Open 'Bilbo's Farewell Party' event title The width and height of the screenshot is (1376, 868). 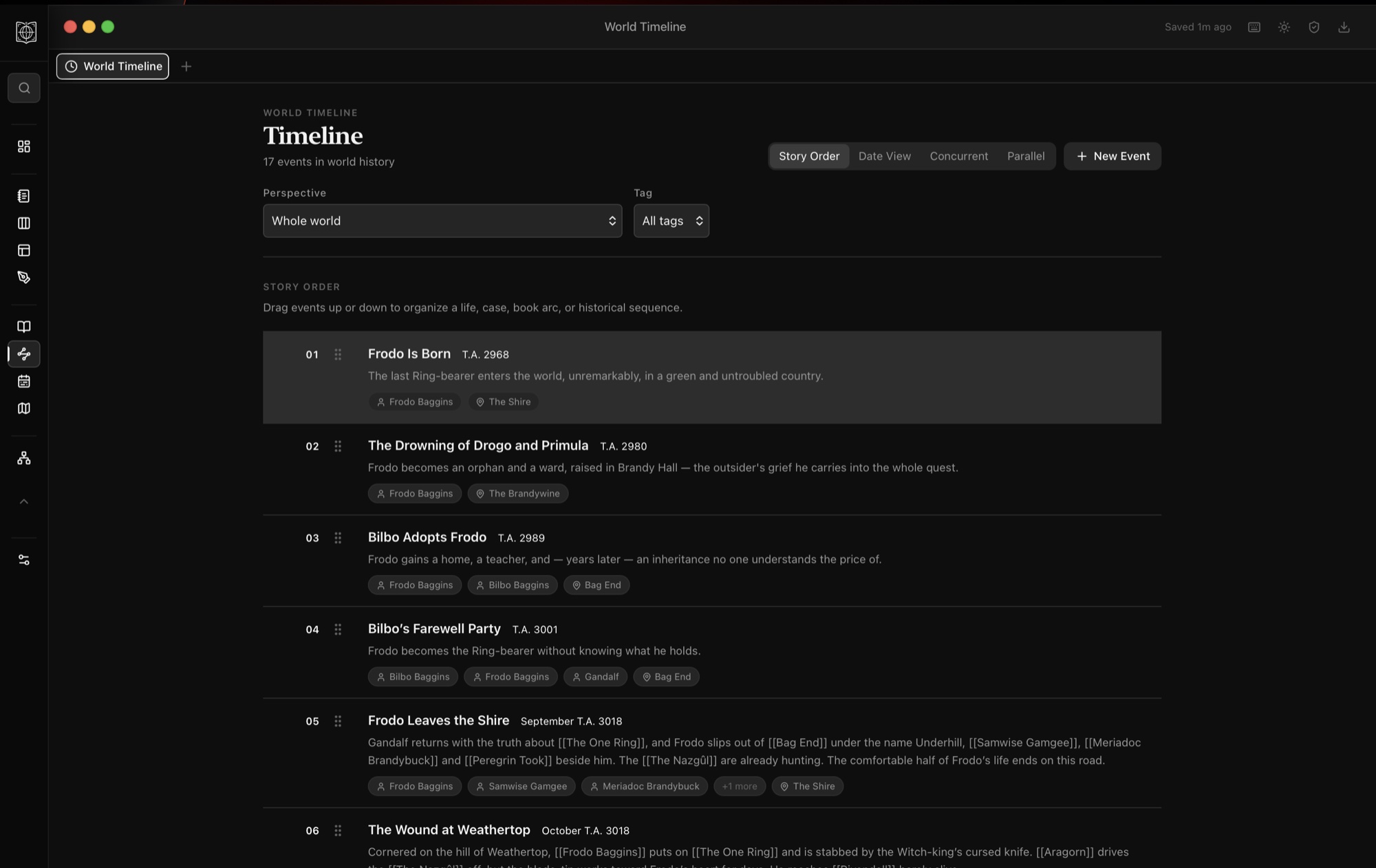click(434, 629)
